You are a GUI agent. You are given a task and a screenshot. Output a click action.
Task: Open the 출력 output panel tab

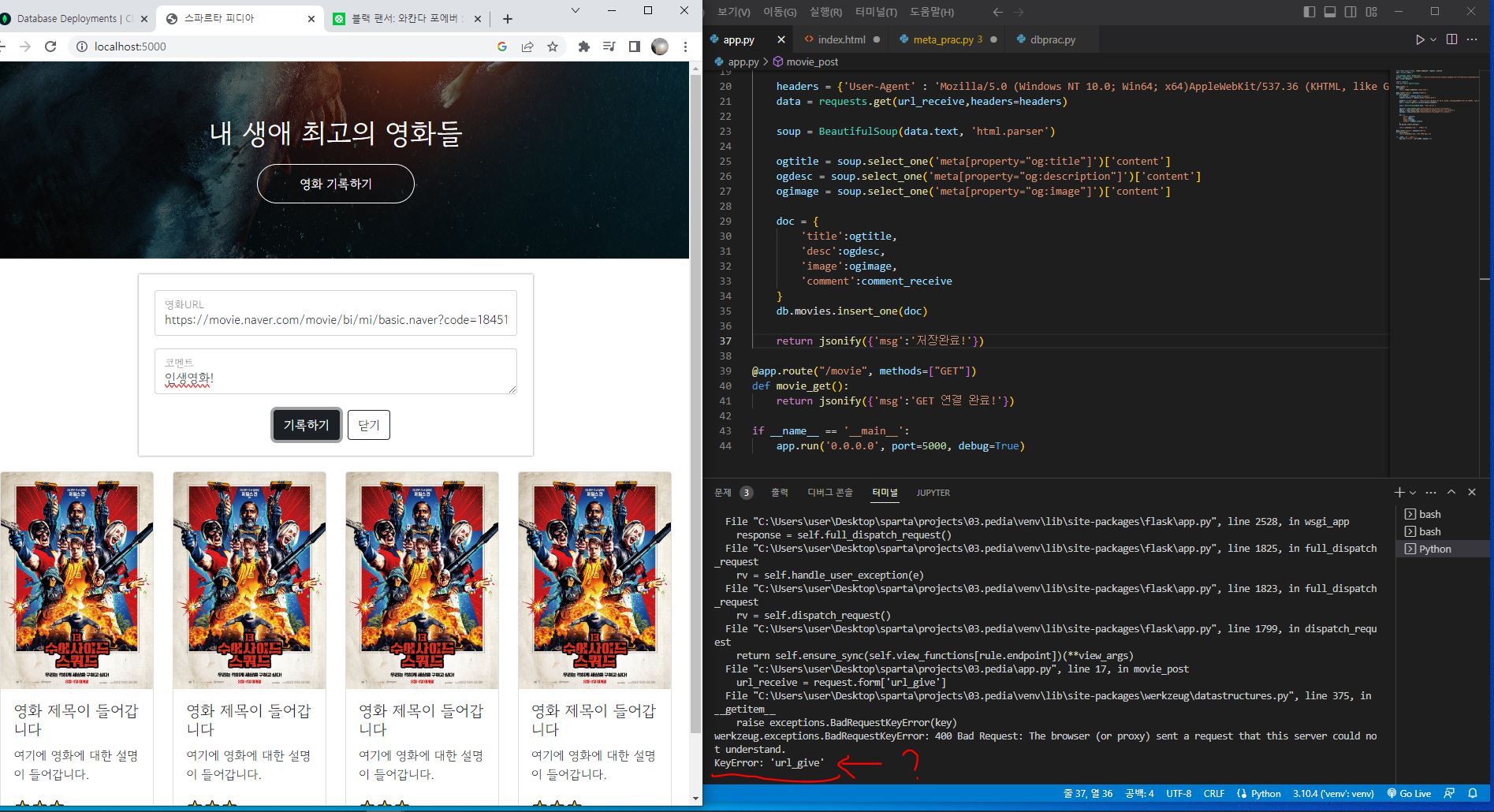780,493
